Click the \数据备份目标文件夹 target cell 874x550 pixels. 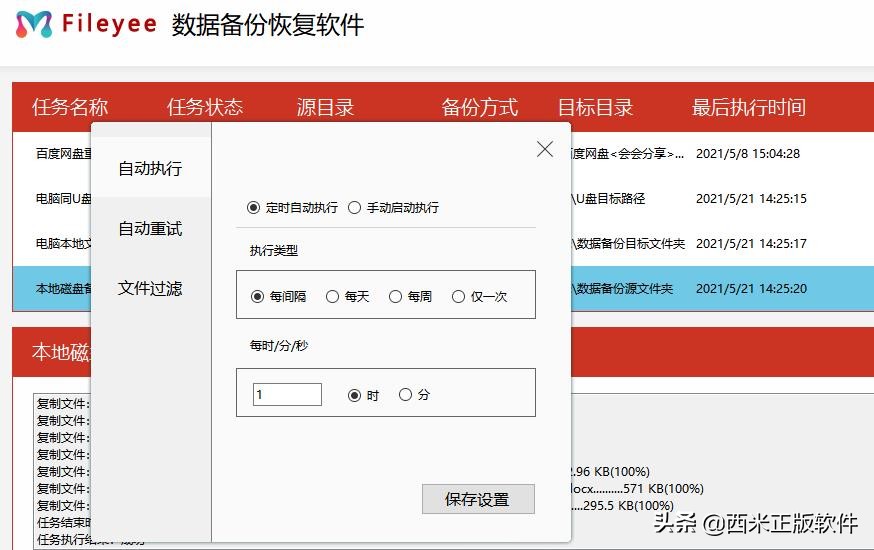(628, 244)
